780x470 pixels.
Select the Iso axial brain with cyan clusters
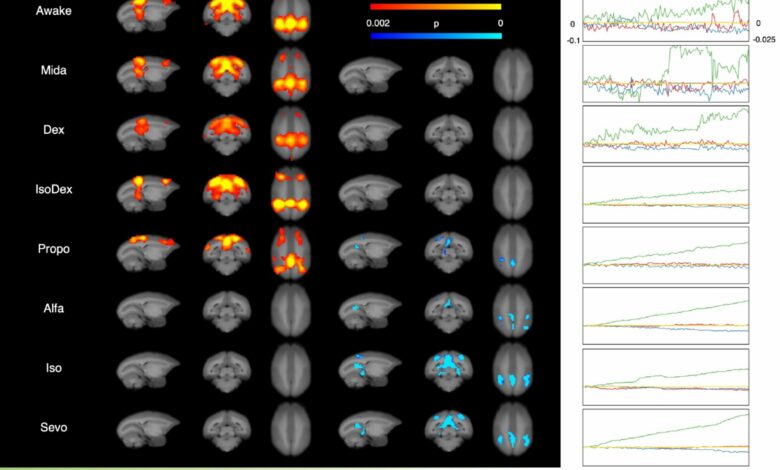pyautogui.click(x=513, y=371)
